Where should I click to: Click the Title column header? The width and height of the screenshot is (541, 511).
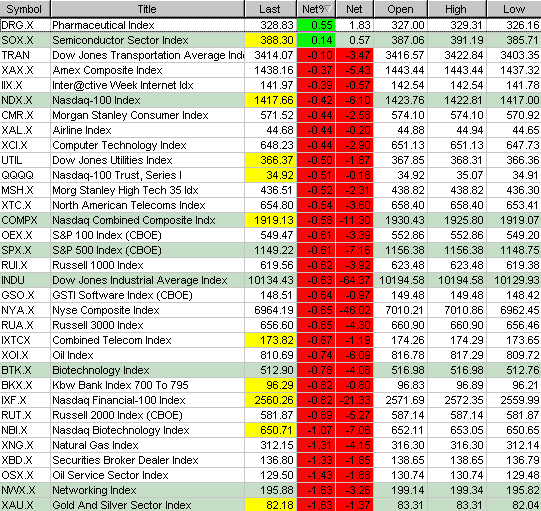147,9
